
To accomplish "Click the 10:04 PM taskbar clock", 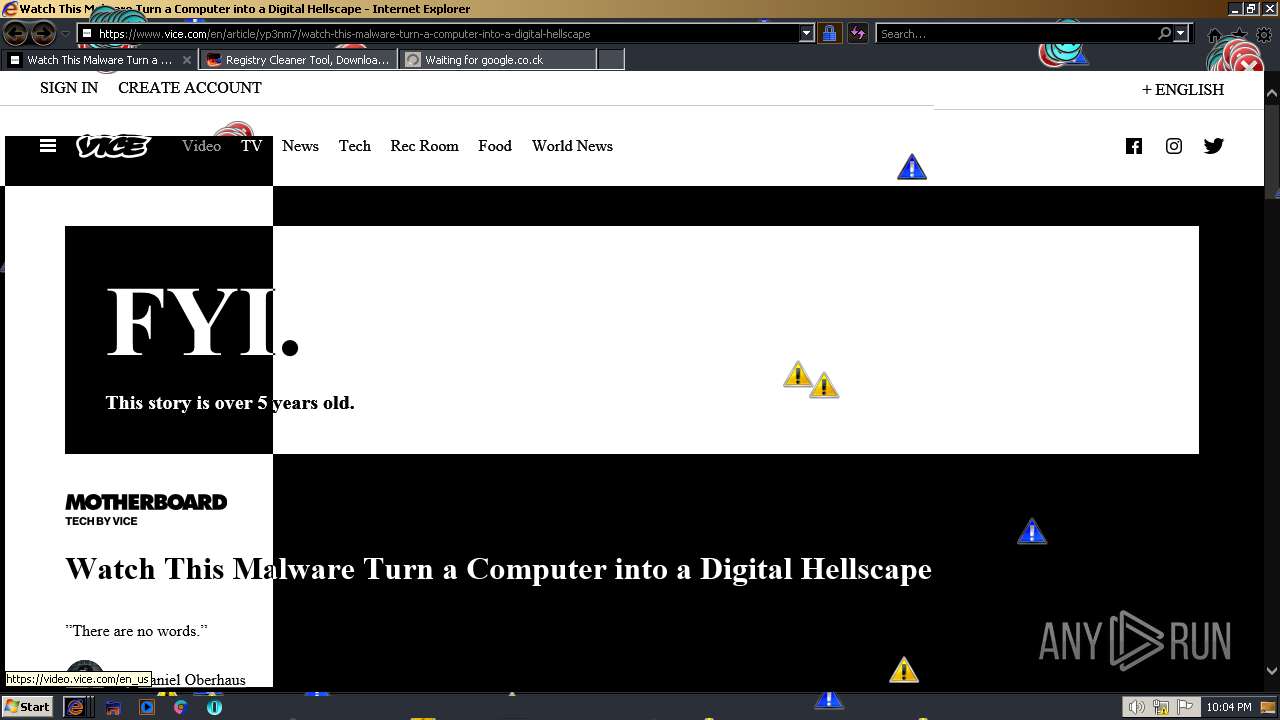I will pyautogui.click(x=1228, y=707).
